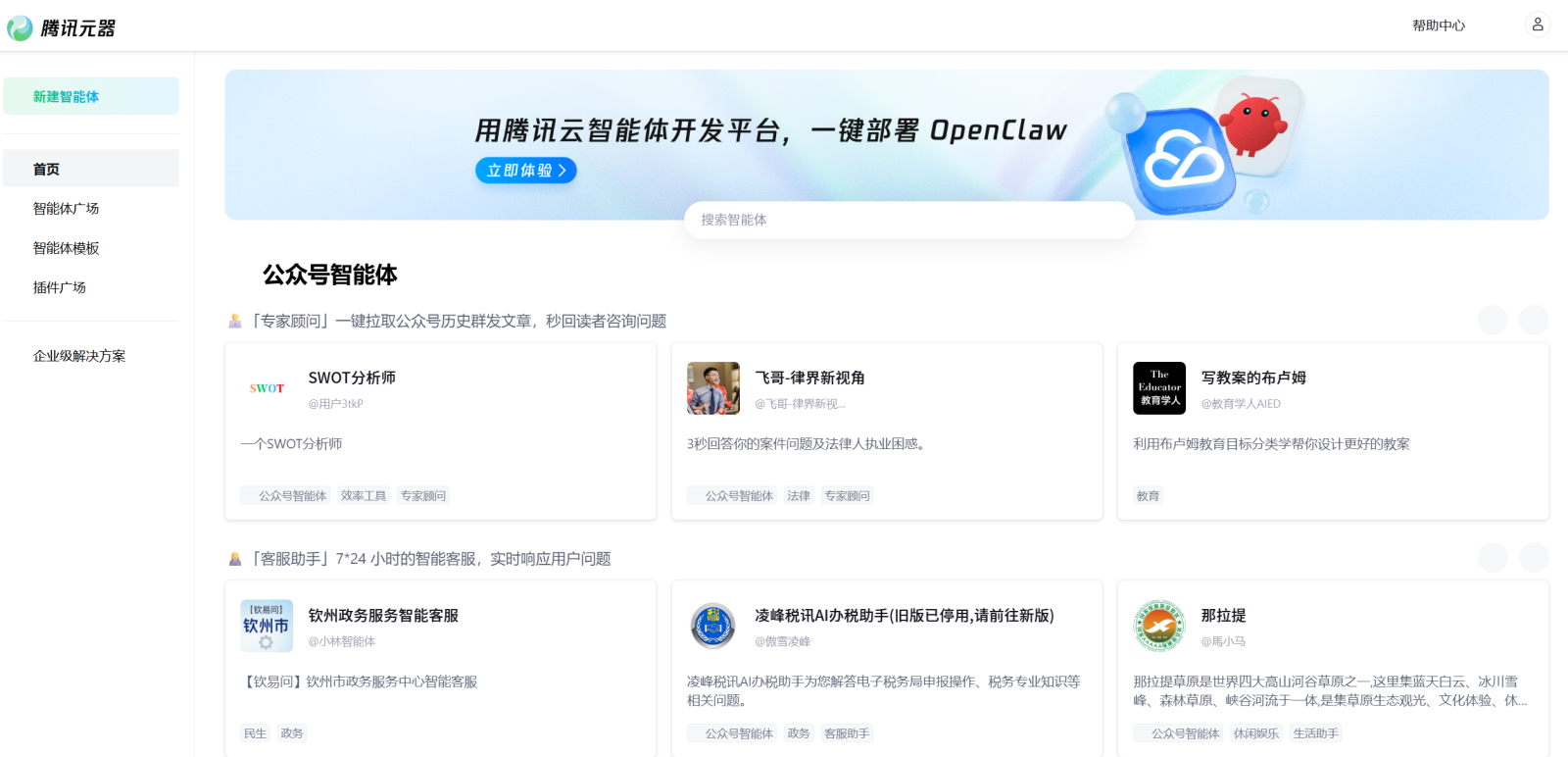Click the banner headline about deploying OpenClaw
The image size is (1568, 757).
pyautogui.click(x=771, y=130)
